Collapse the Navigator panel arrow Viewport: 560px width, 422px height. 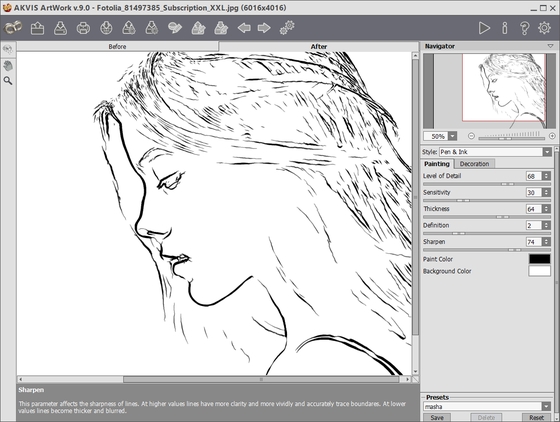coord(550,46)
